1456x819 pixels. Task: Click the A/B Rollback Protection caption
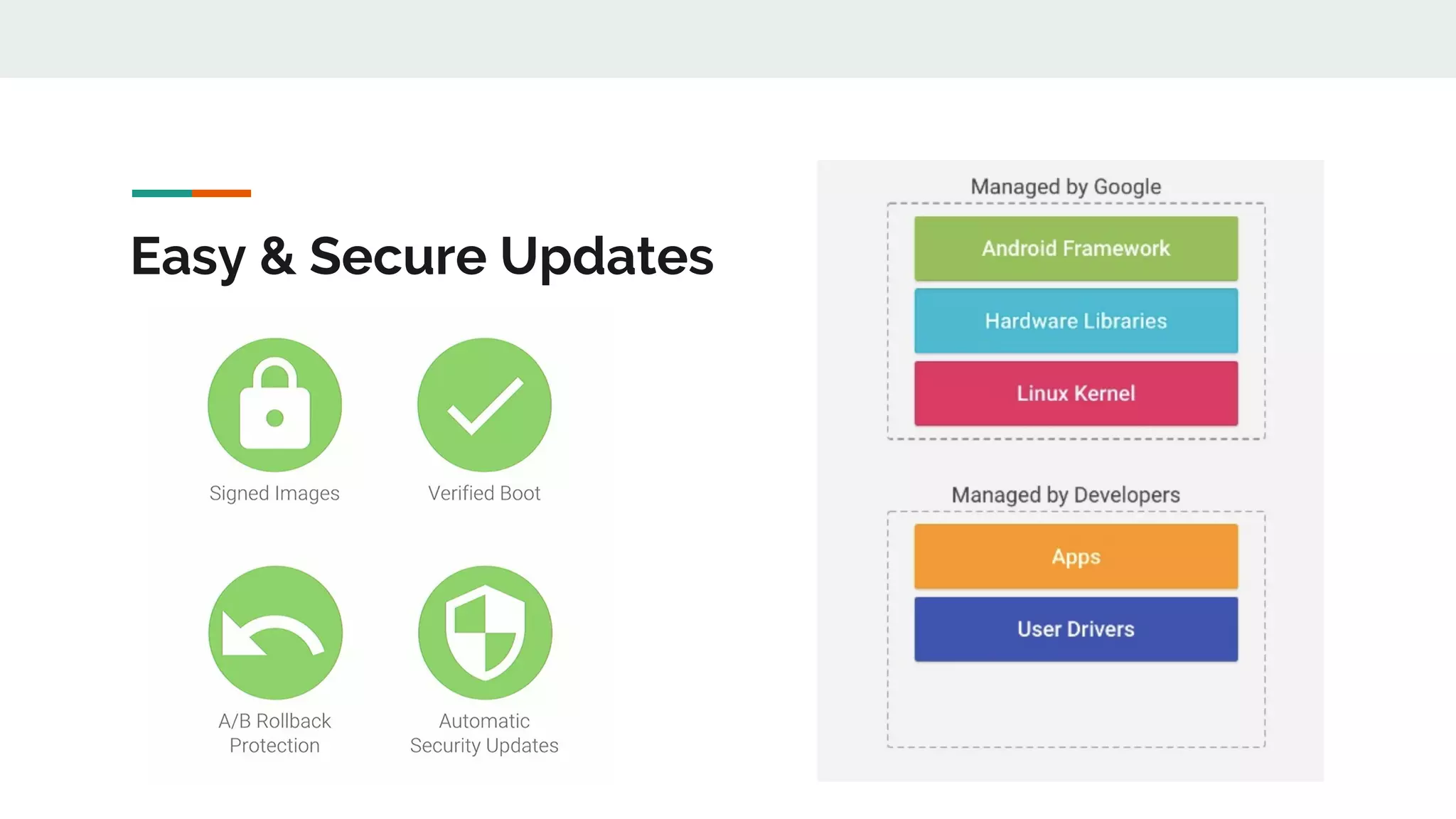click(274, 733)
